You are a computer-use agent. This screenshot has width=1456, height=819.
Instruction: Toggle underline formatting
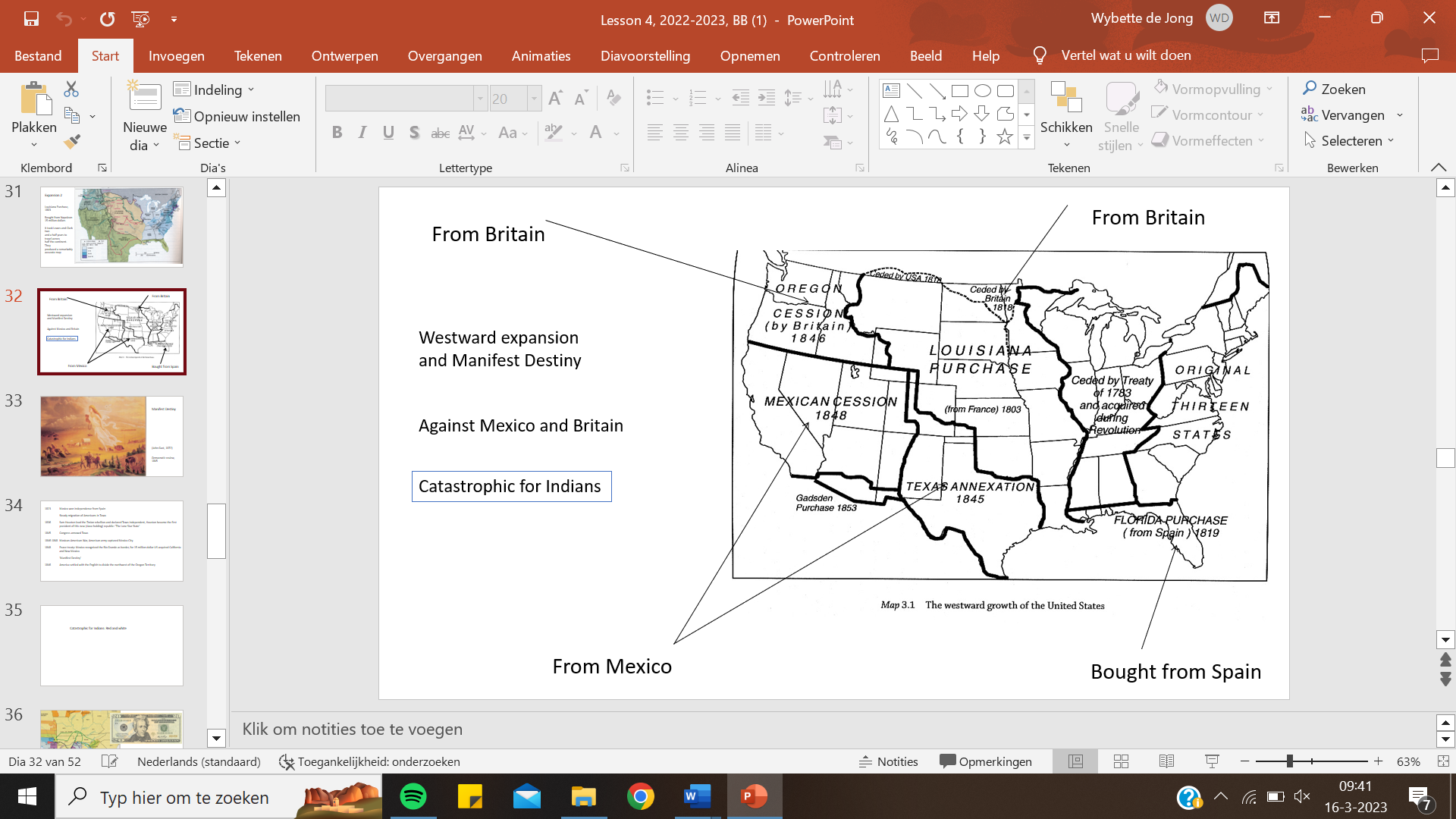point(388,133)
